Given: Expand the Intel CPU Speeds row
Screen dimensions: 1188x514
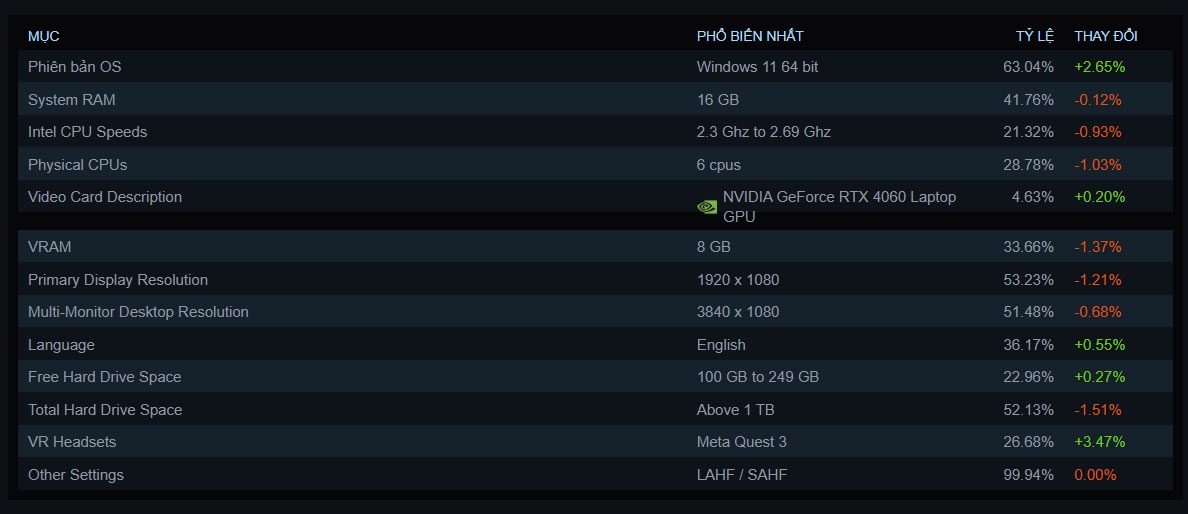Looking at the screenshot, I should tap(88, 132).
